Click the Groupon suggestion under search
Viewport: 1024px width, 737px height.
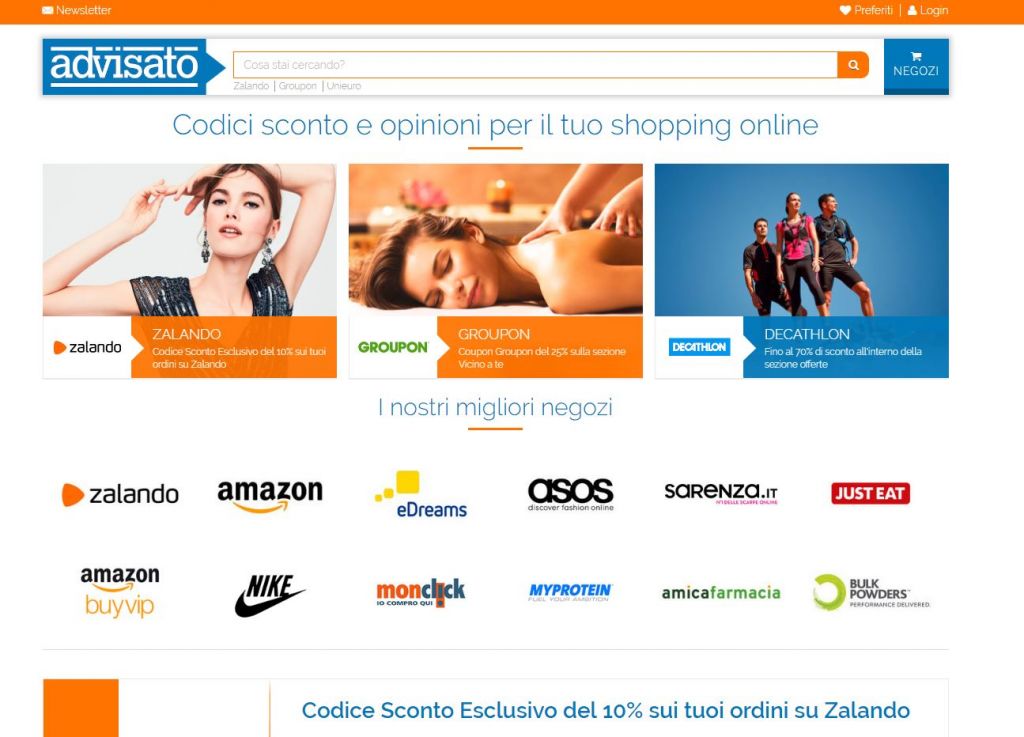(297, 86)
